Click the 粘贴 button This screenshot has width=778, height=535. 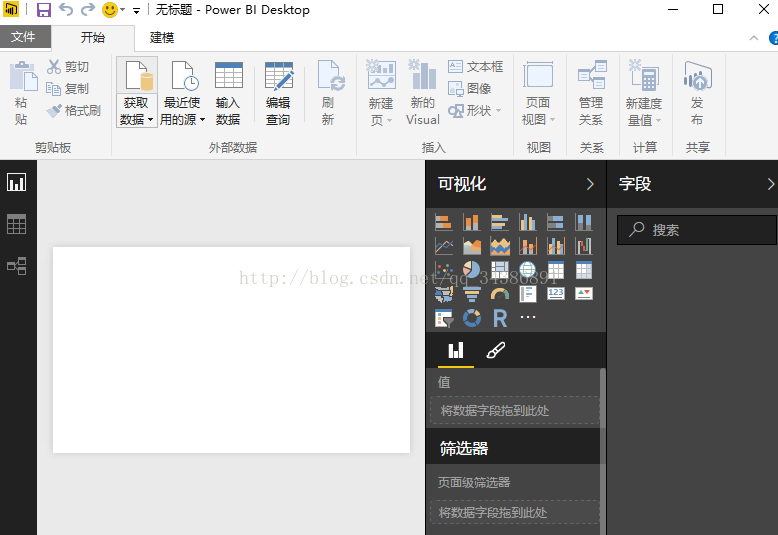(21, 93)
